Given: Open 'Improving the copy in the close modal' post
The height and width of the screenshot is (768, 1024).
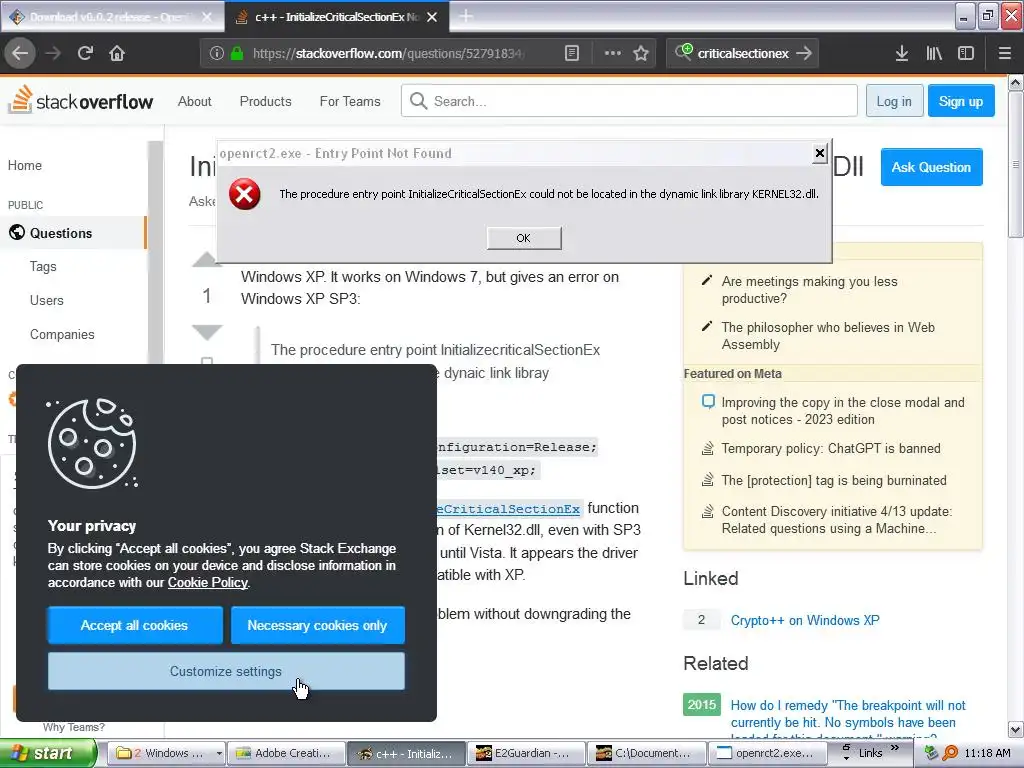Looking at the screenshot, I should point(842,411).
